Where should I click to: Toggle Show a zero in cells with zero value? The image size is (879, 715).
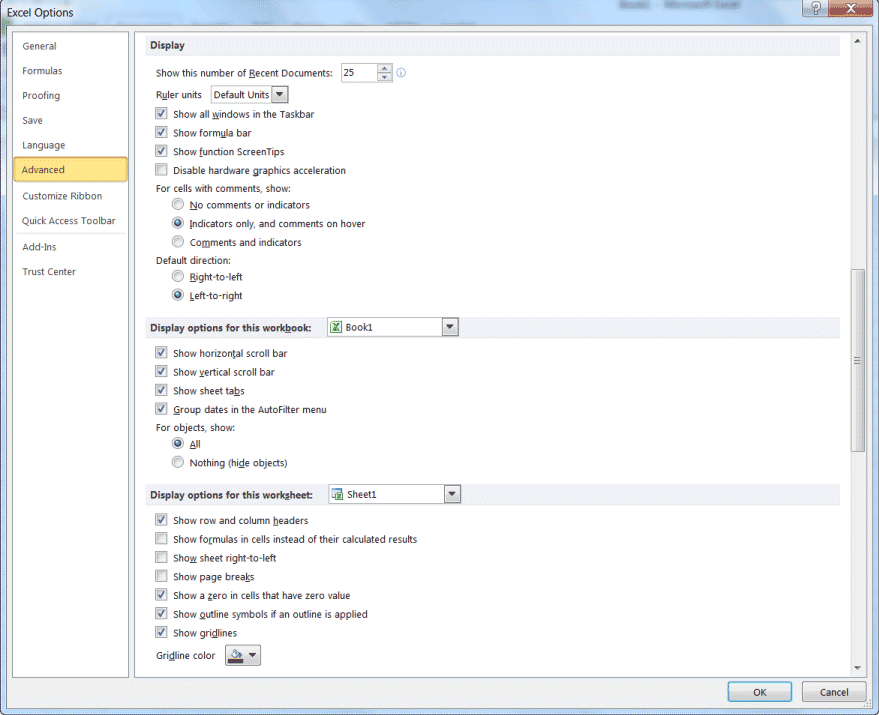pos(161,595)
